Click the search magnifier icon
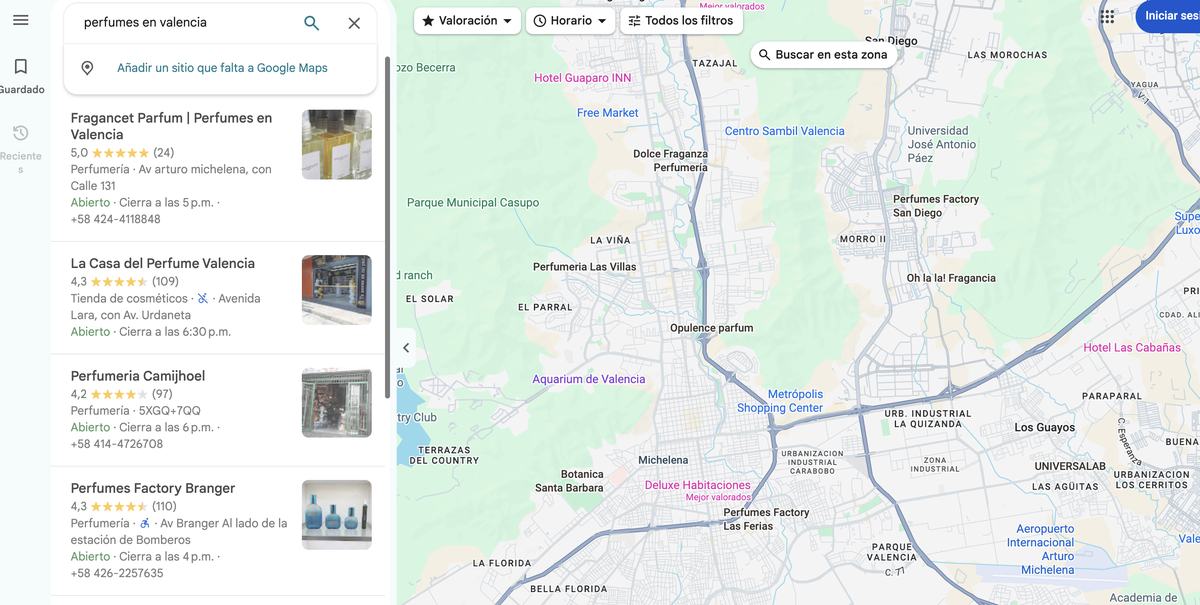The width and height of the screenshot is (1200, 605). [311, 23]
